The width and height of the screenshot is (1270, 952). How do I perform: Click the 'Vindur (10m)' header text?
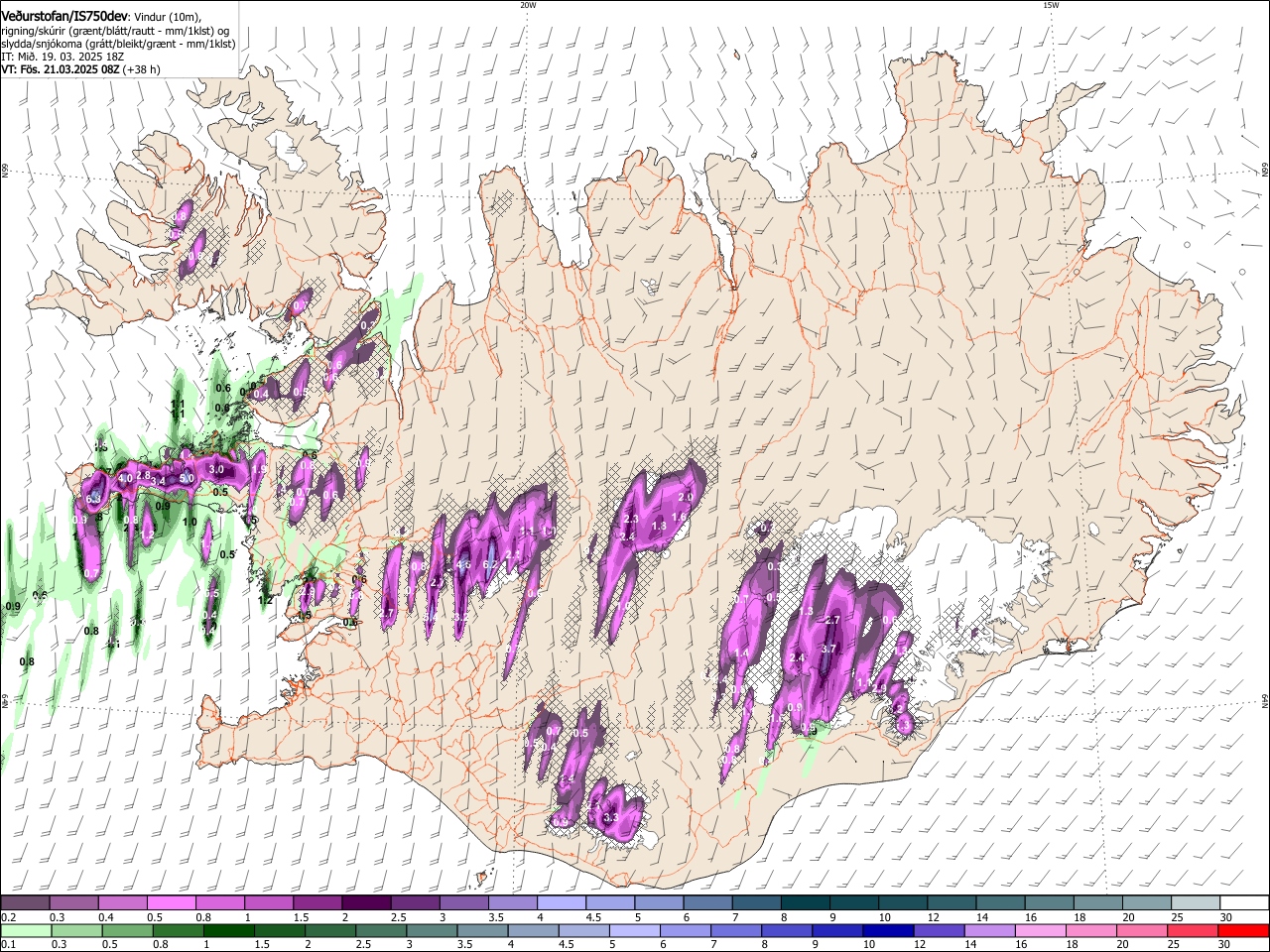click(166, 17)
